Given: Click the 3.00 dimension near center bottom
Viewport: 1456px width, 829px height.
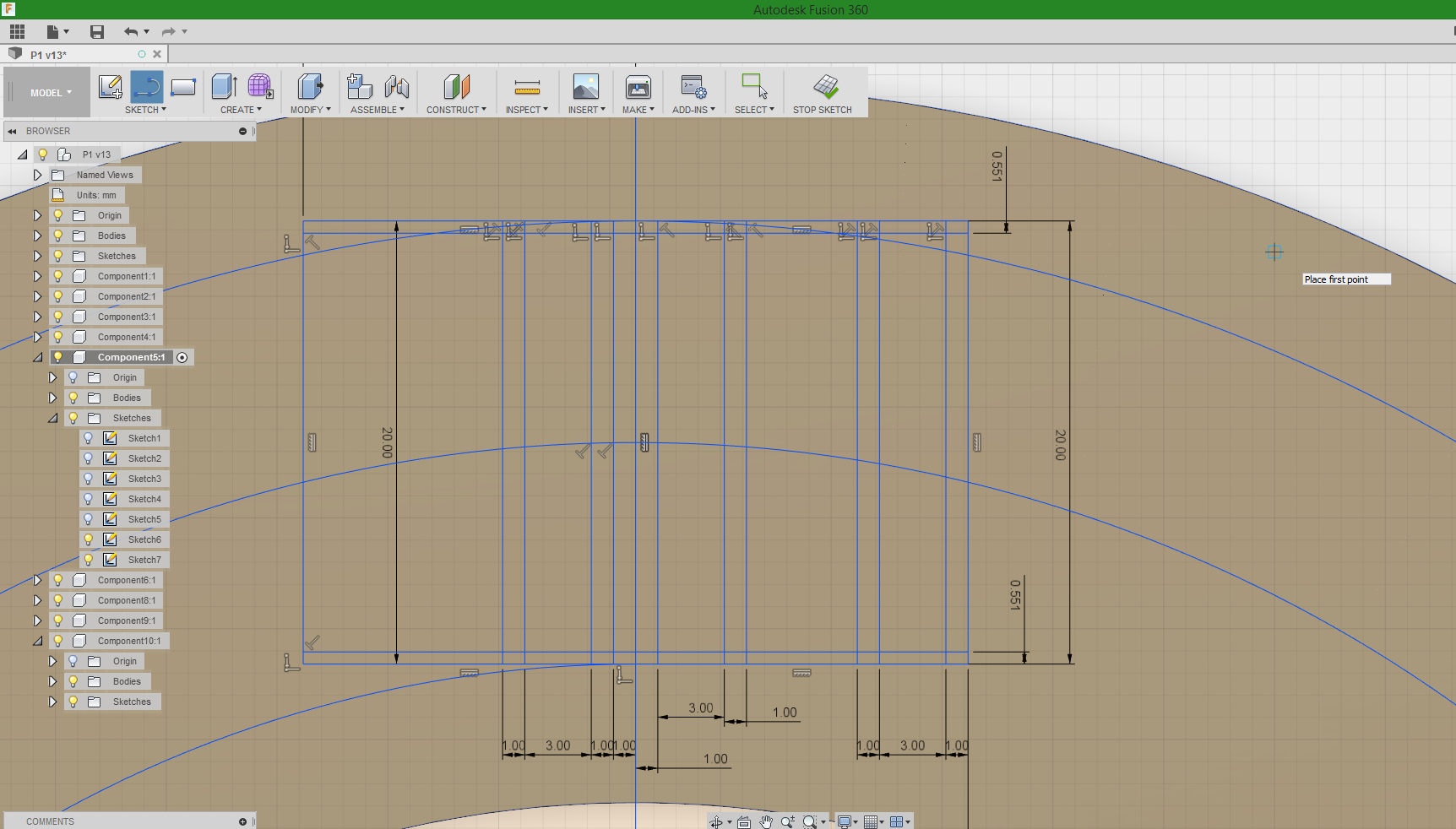Looking at the screenshot, I should tap(700, 708).
